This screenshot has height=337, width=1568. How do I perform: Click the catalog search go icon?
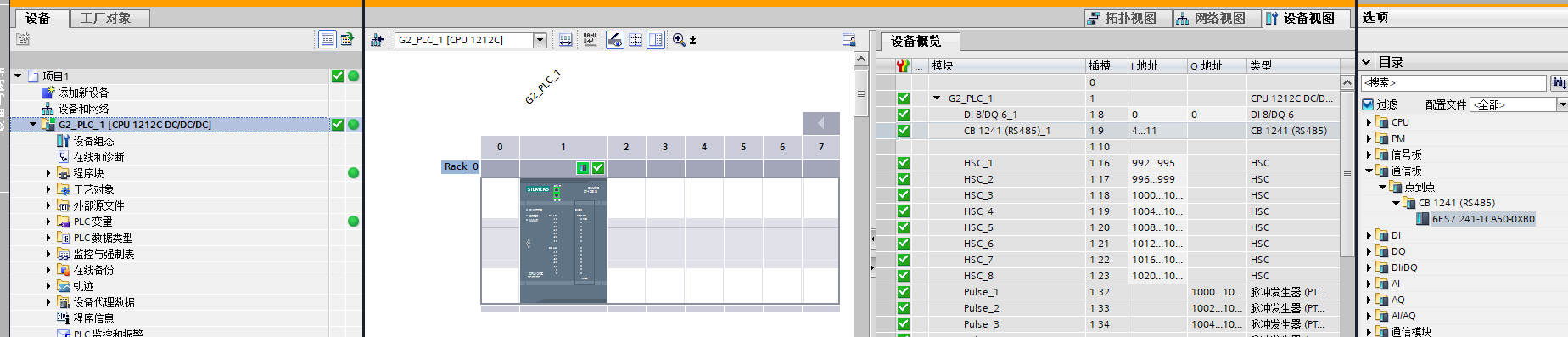1559,82
